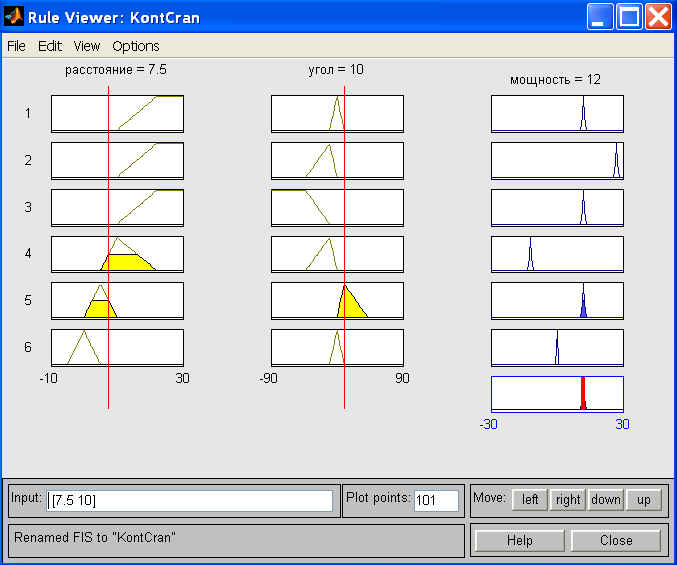The image size is (677, 565).
Task: Click rule 3 угол membership plot
Action: (x=338, y=208)
